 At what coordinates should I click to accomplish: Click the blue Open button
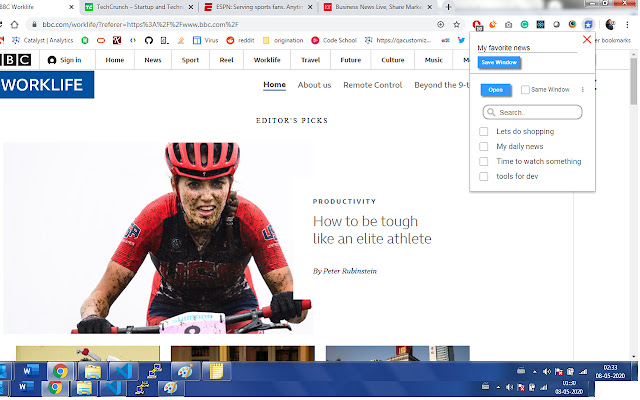(496, 90)
